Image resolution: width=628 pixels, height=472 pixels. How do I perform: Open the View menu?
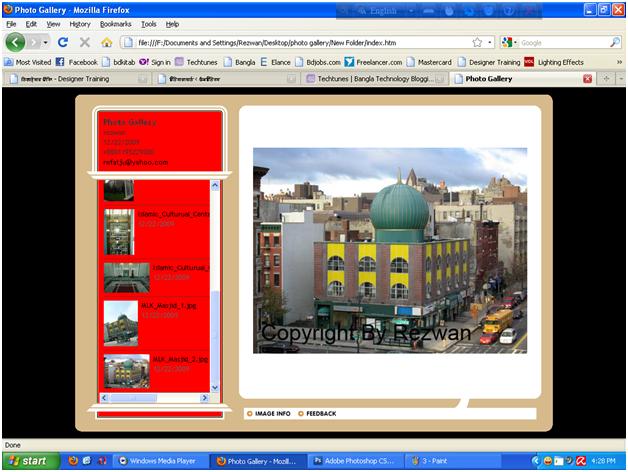coord(53,24)
